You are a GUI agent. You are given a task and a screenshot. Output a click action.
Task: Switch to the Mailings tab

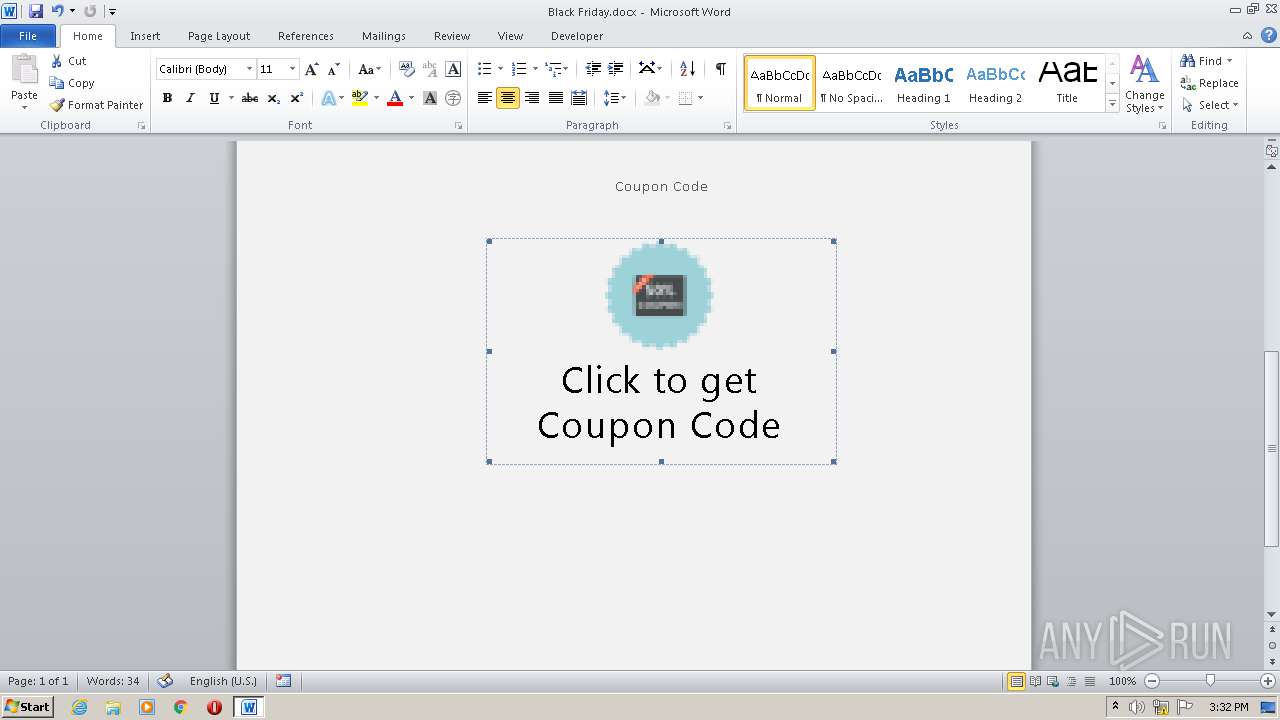coord(384,36)
